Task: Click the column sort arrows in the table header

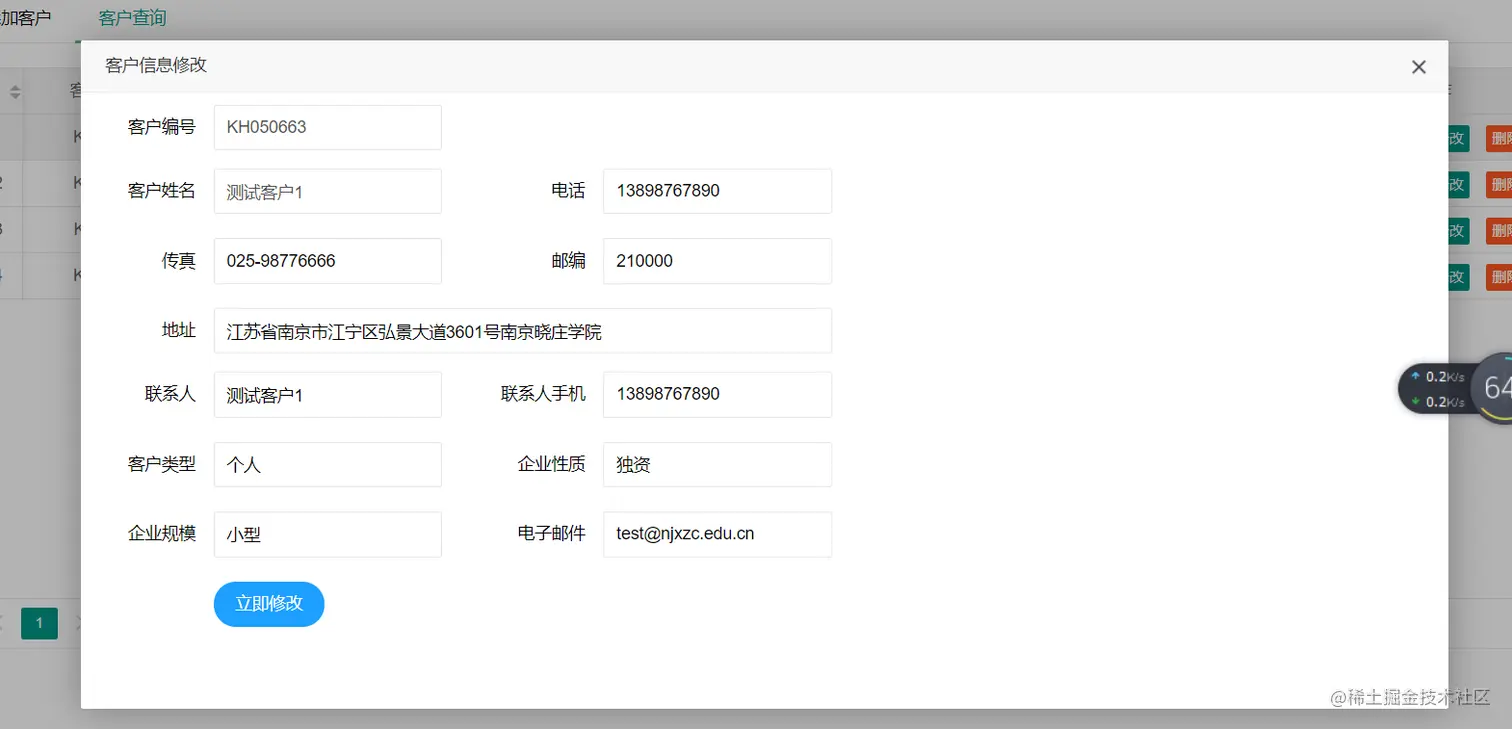Action: pyautogui.click(x=15, y=92)
